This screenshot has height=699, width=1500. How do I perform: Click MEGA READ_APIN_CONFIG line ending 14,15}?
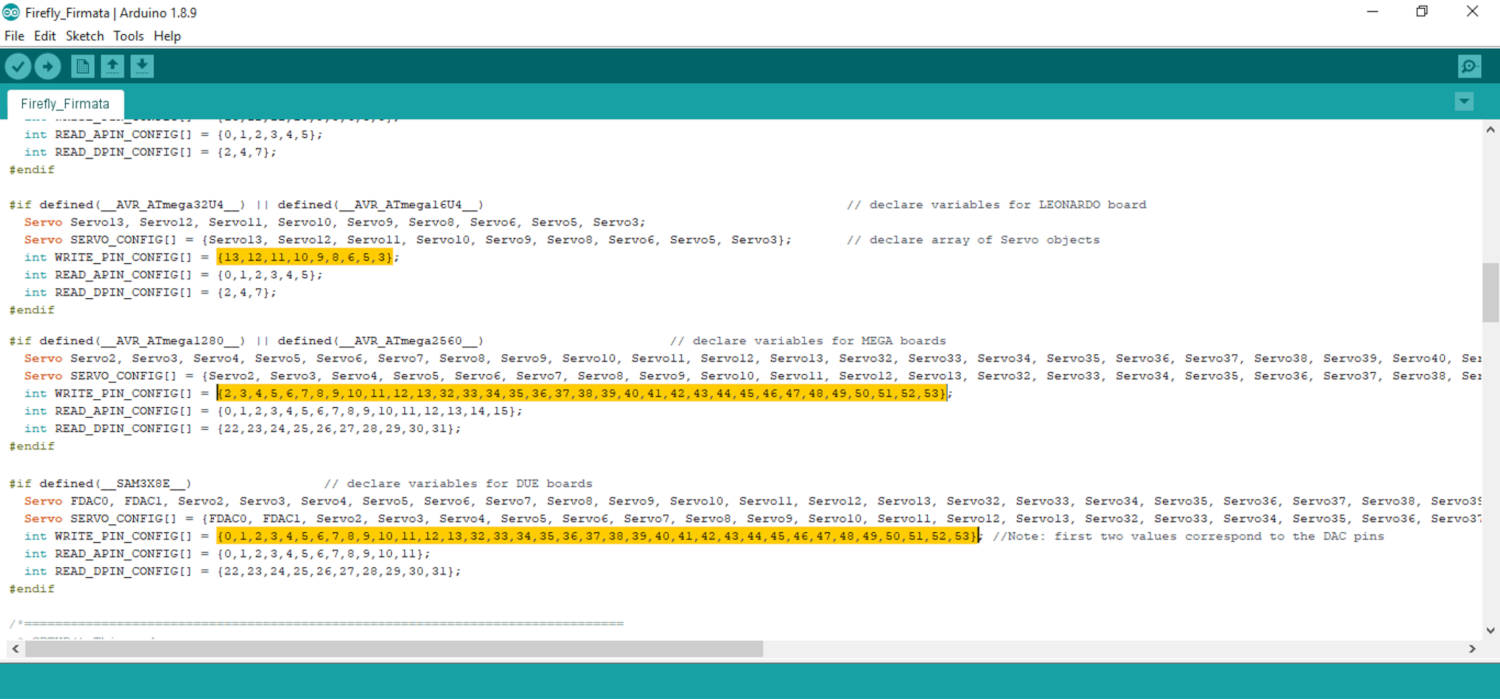[x=274, y=411]
